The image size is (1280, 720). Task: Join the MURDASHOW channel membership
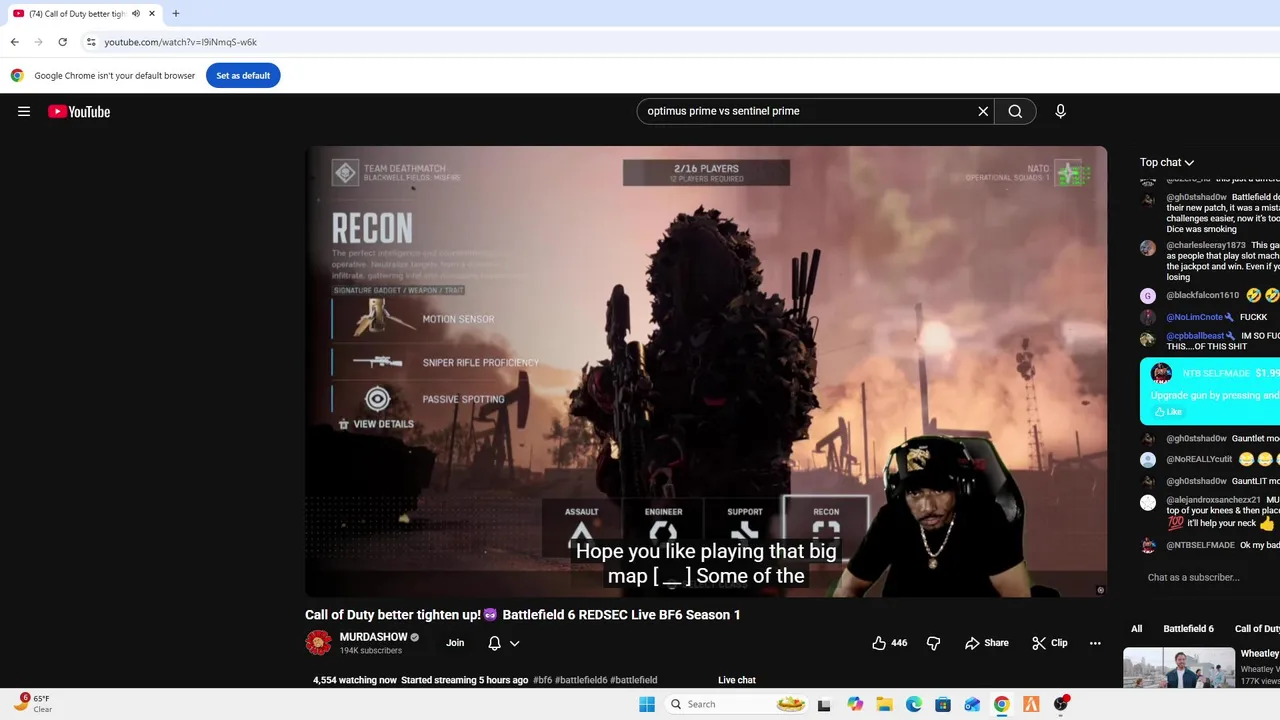pos(455,643)
